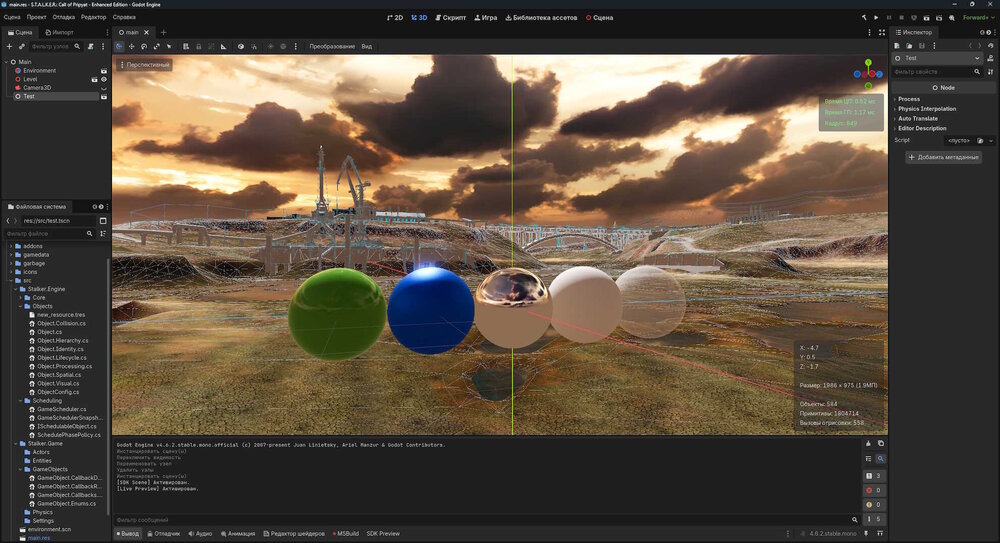Open the Перспективный viewport menu

[144, 65]
